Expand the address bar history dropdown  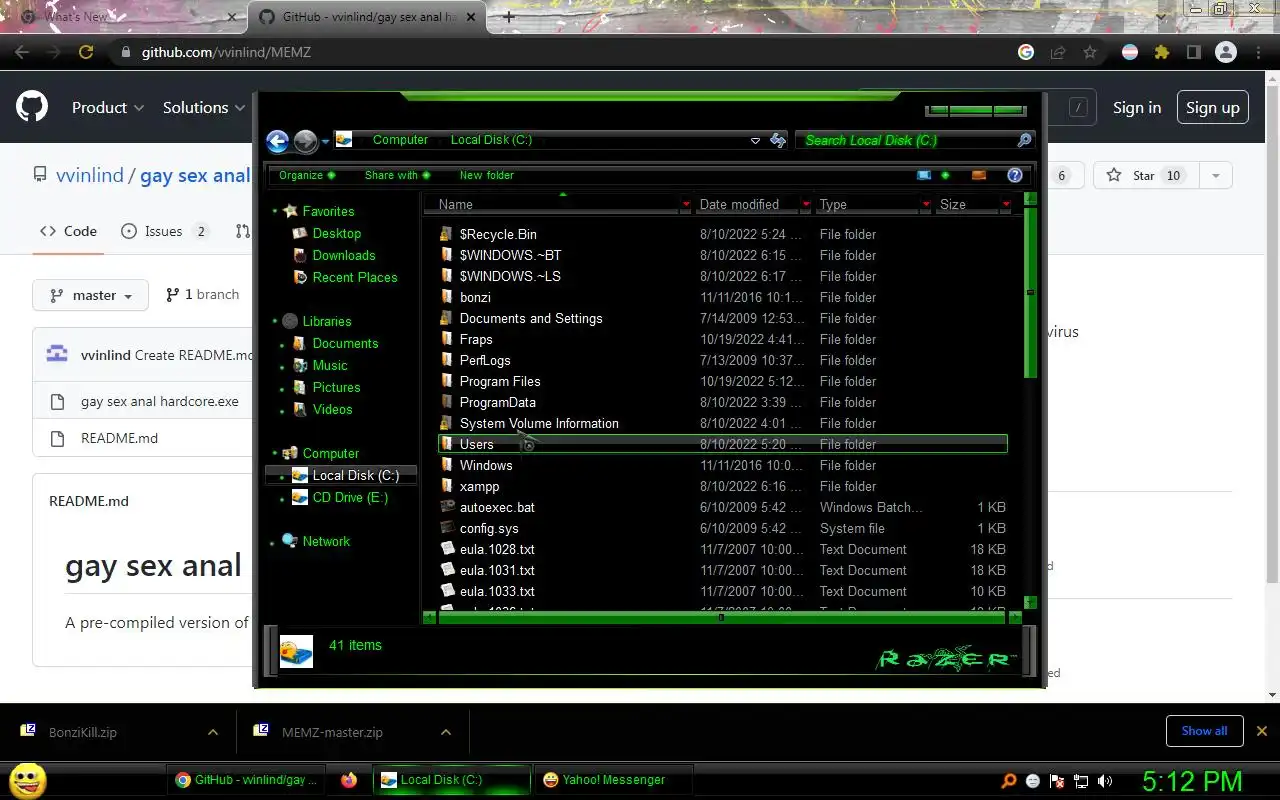click(x=755, y=141)
